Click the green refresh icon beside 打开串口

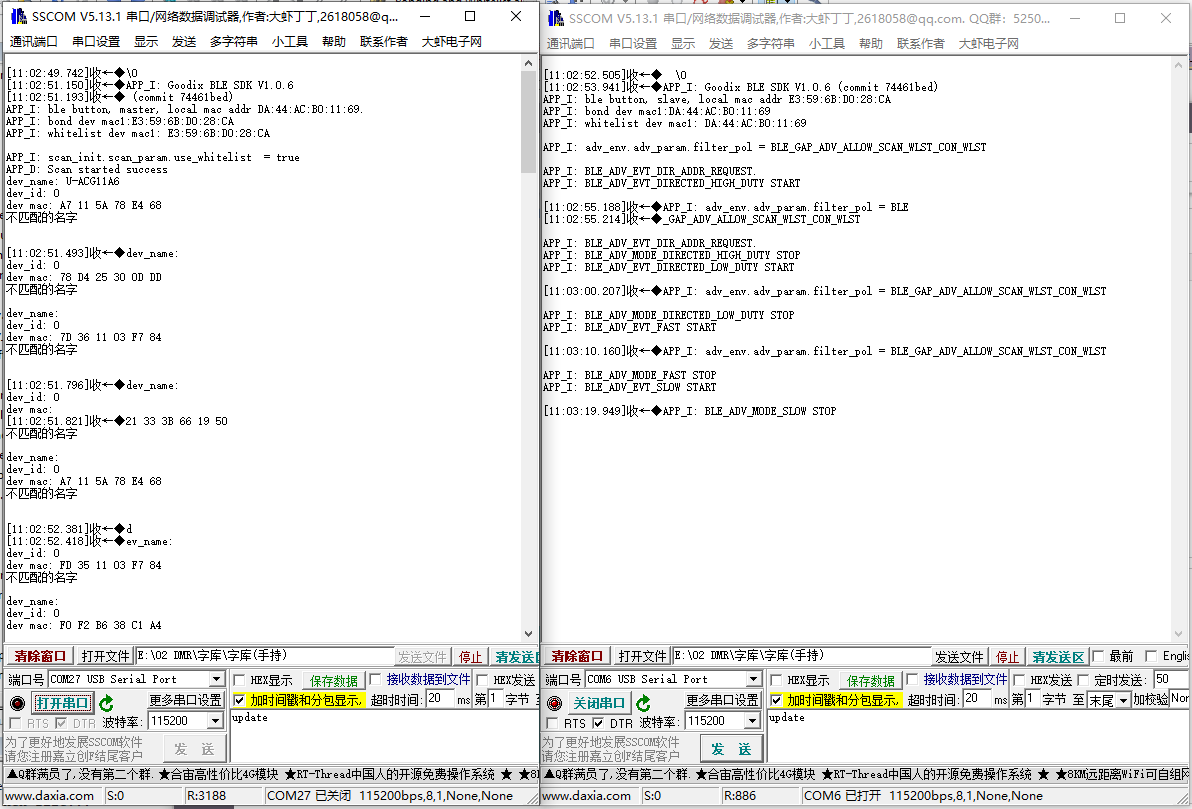pyautogui.click(x=106, y=703)
